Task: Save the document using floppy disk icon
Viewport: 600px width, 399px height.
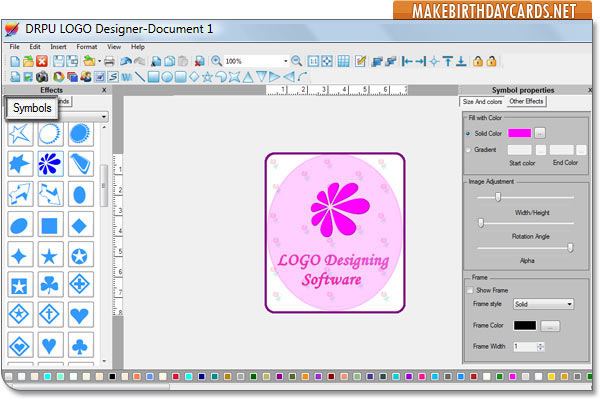Action: click(58, 61)
